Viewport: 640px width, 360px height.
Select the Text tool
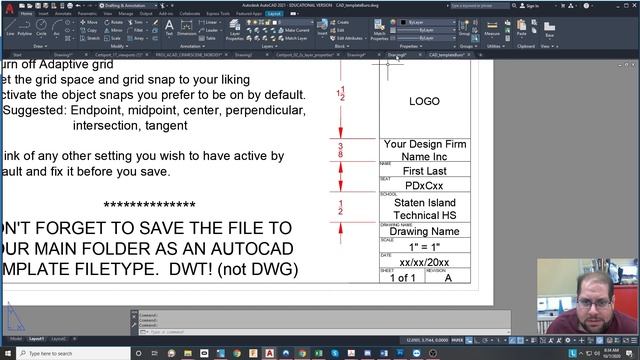(169, 28)
